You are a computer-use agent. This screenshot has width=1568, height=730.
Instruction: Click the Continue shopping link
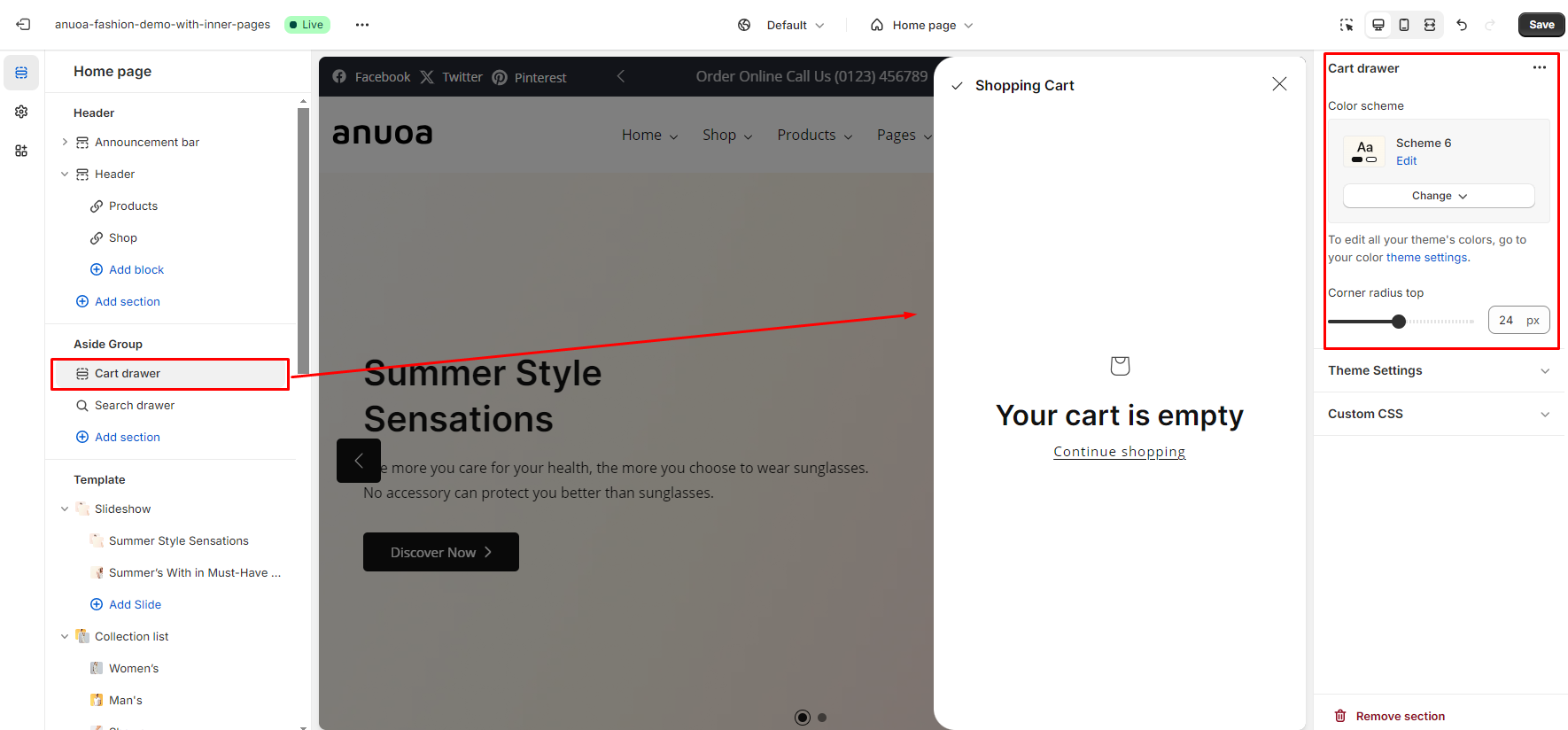tap(1119, 452)
